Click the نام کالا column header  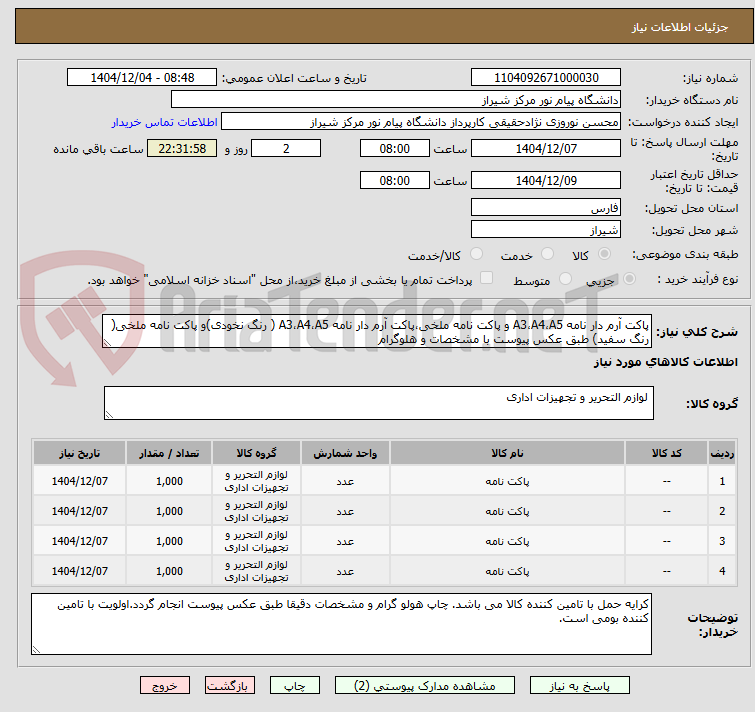[x=507, y=453]
